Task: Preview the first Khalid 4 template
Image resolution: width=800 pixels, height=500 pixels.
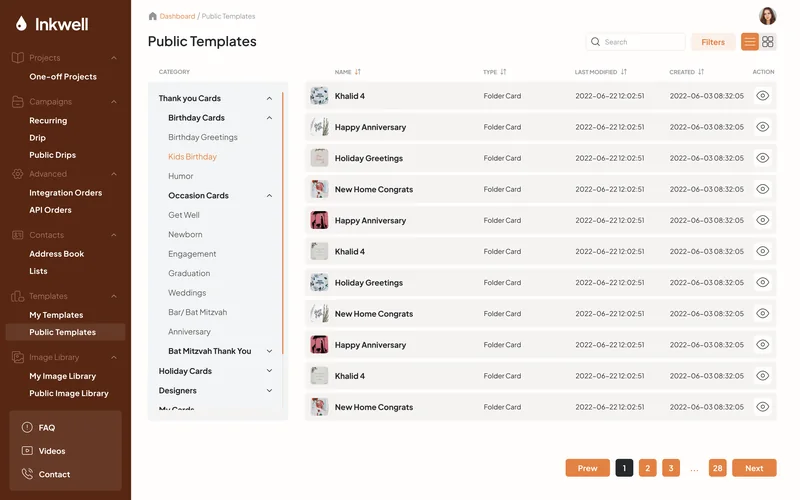Action: (762, 96)
